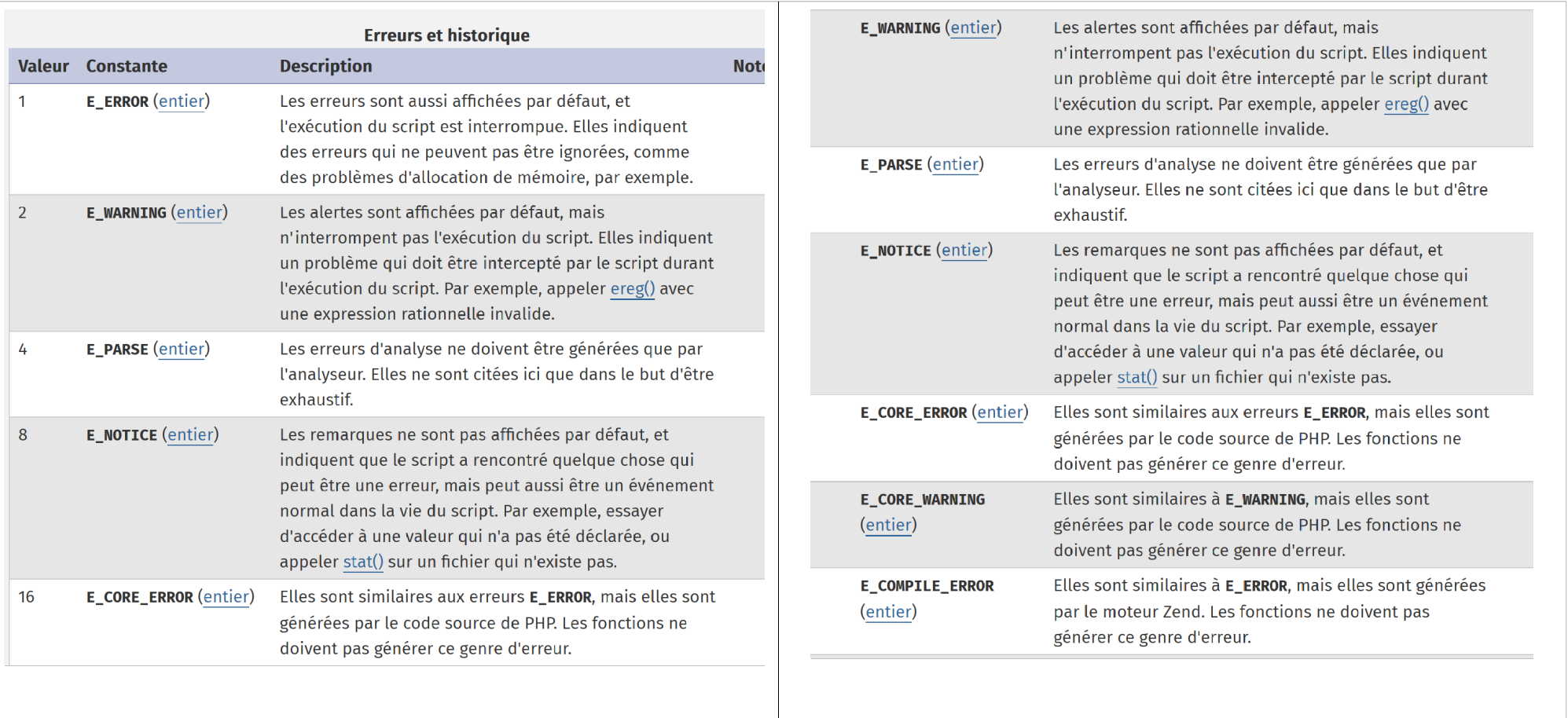Follow stat() link in the right-hand panel

click(x=1137, y=377)
